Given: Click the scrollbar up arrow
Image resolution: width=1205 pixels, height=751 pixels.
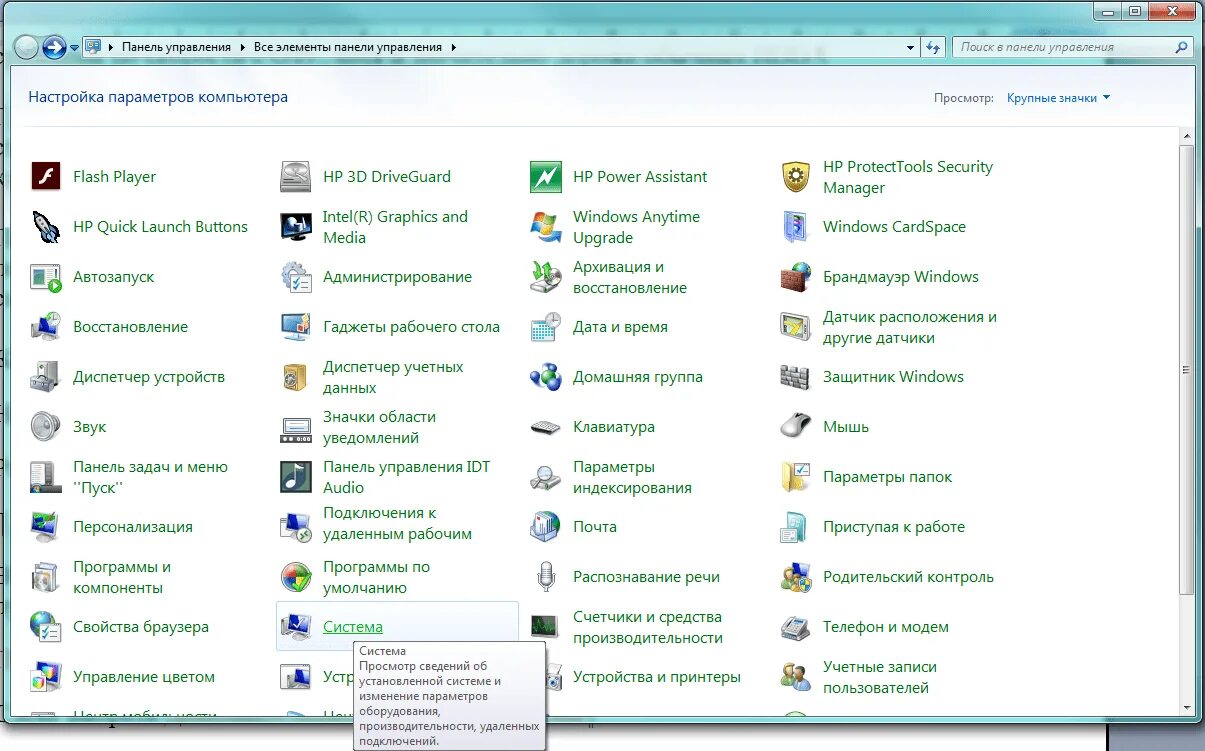Looking at the screenshot, I should tap(1188, 137).
